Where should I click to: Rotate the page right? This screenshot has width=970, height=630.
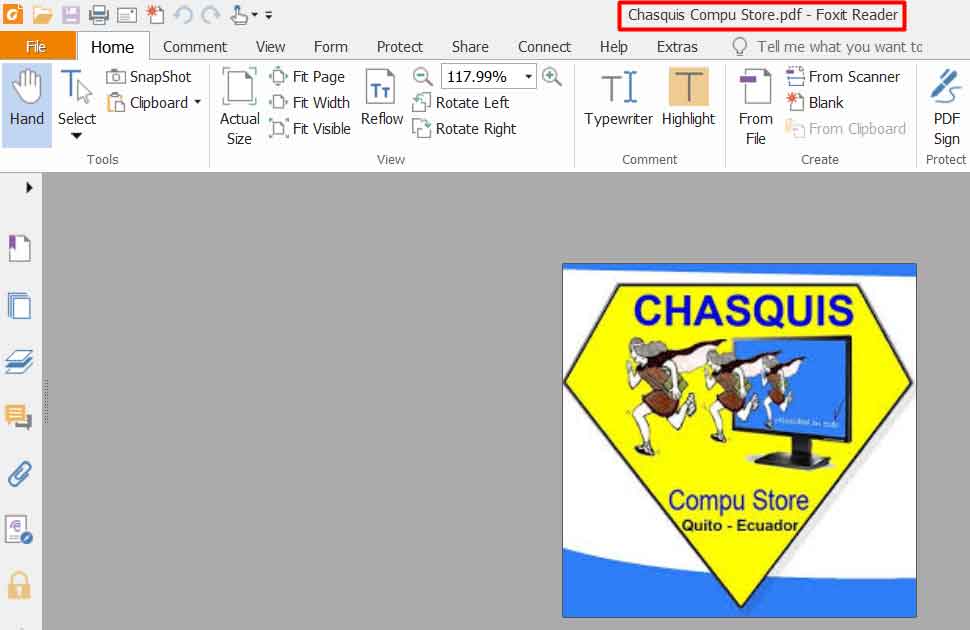tap(465, 129)
